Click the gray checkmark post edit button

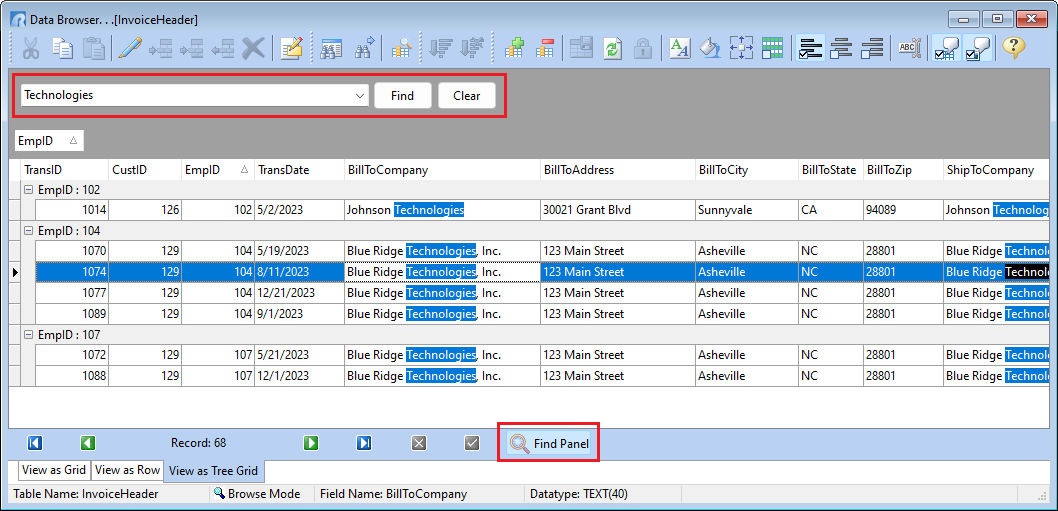pos(472,443)
